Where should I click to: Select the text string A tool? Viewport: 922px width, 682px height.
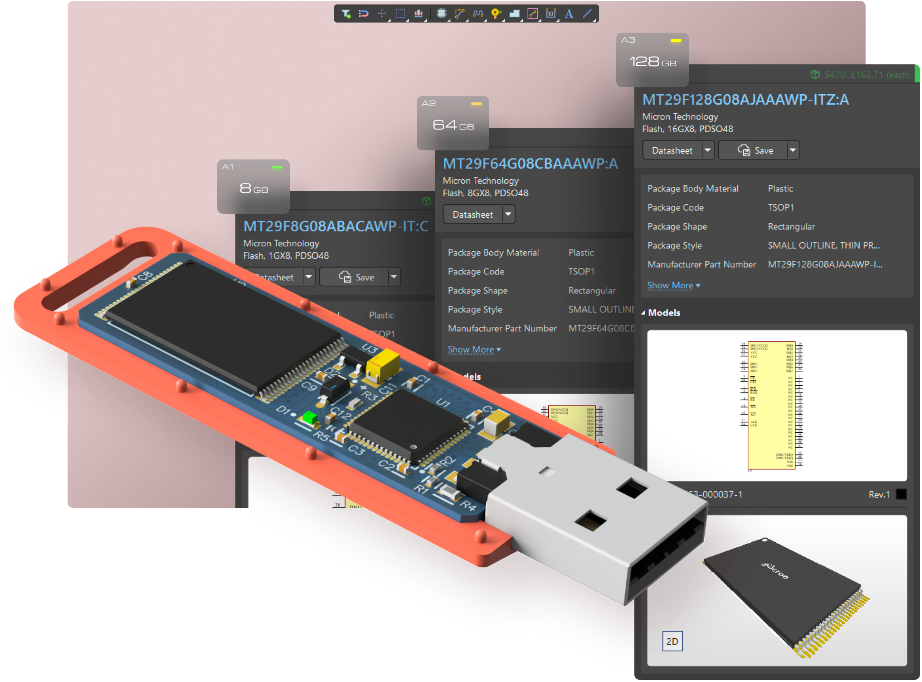569,14
